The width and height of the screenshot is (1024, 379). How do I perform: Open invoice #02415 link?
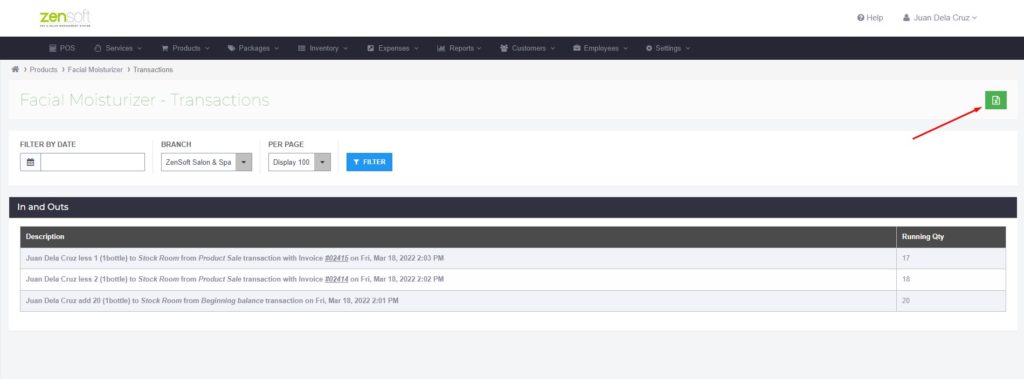(336, 258)
